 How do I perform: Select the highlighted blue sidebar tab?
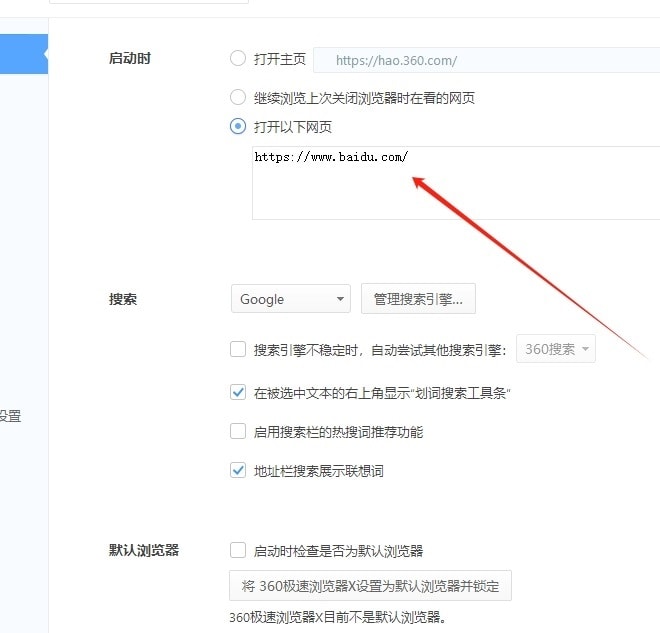click(x=24, y=54)
